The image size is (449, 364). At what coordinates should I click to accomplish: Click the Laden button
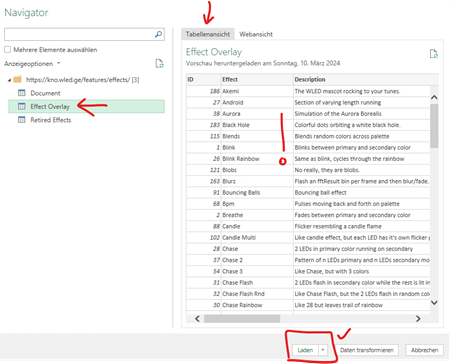(305, 350)
